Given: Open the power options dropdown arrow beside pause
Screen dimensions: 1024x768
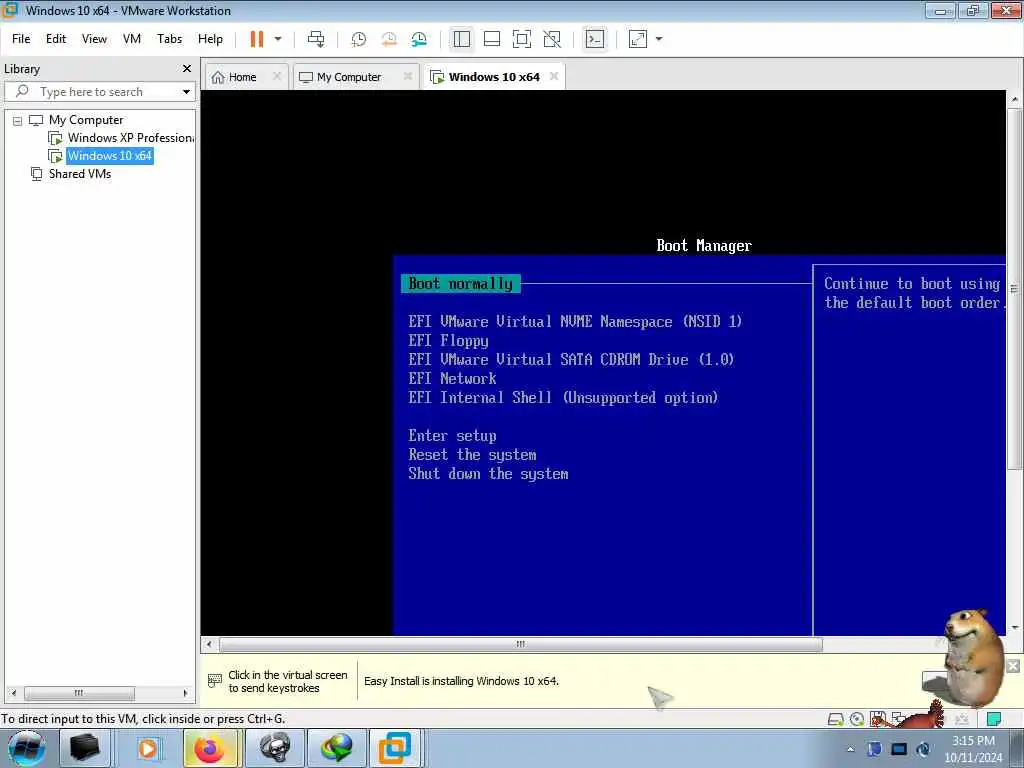Looking at the screenshot, I should click(278, 39).
